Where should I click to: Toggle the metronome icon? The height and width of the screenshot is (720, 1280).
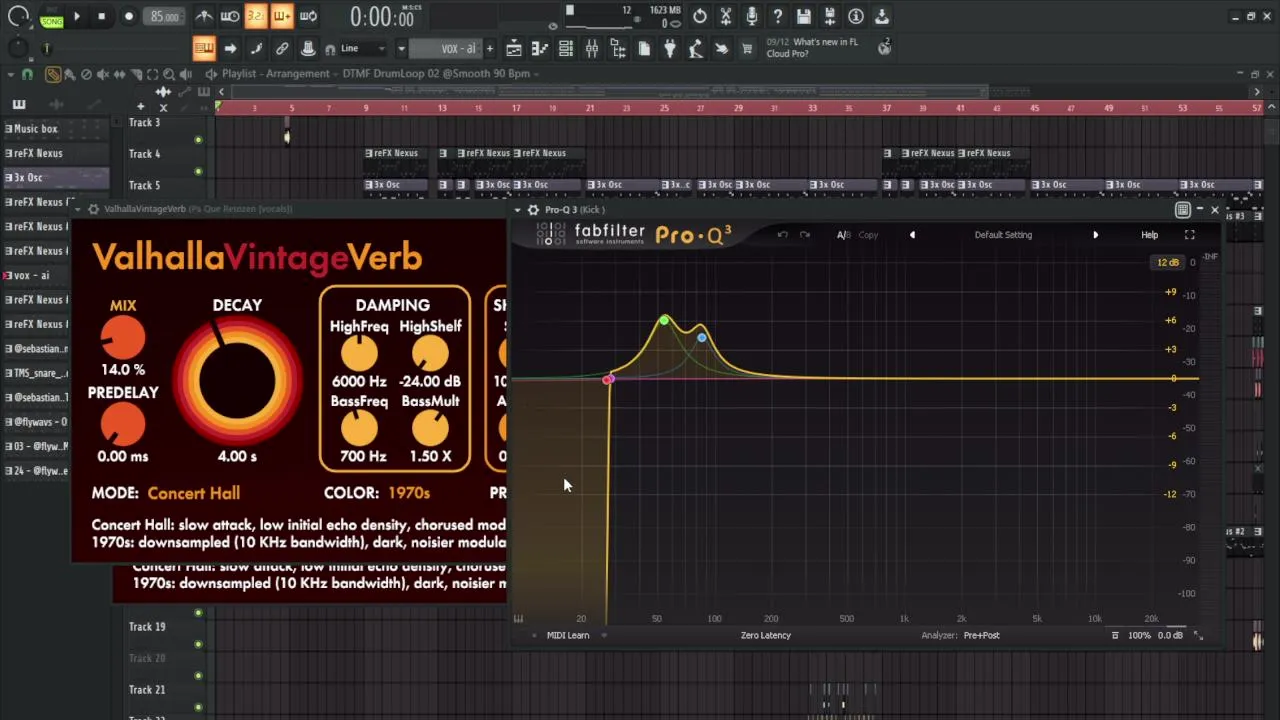pos(204,16)
